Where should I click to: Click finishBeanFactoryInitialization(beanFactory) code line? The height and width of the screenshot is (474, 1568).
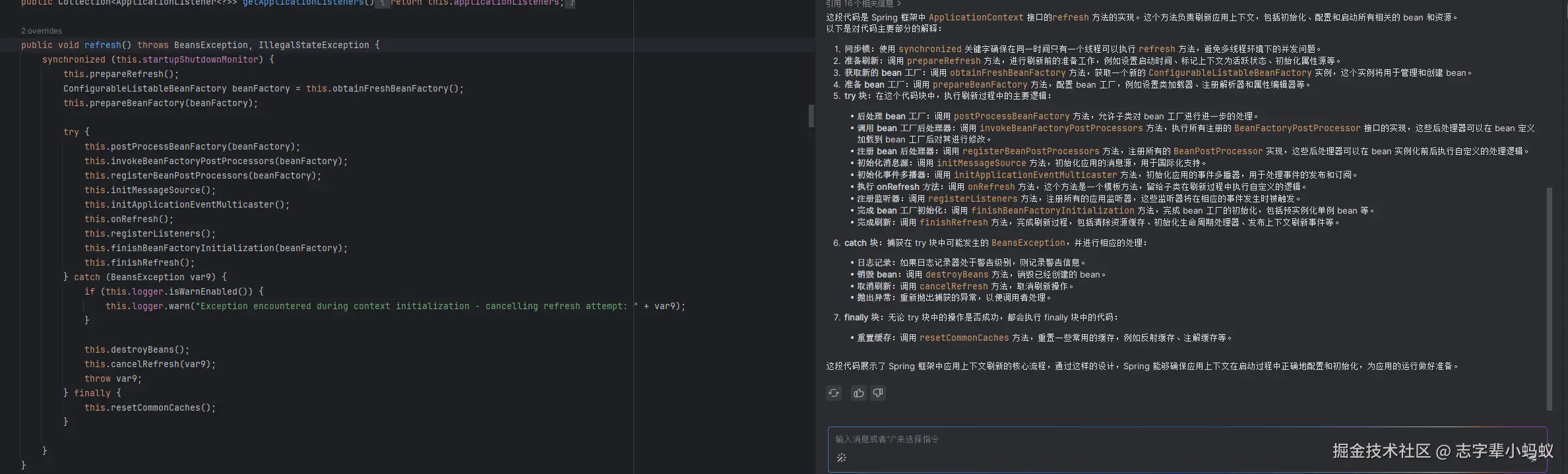click(x=216, y=248)
